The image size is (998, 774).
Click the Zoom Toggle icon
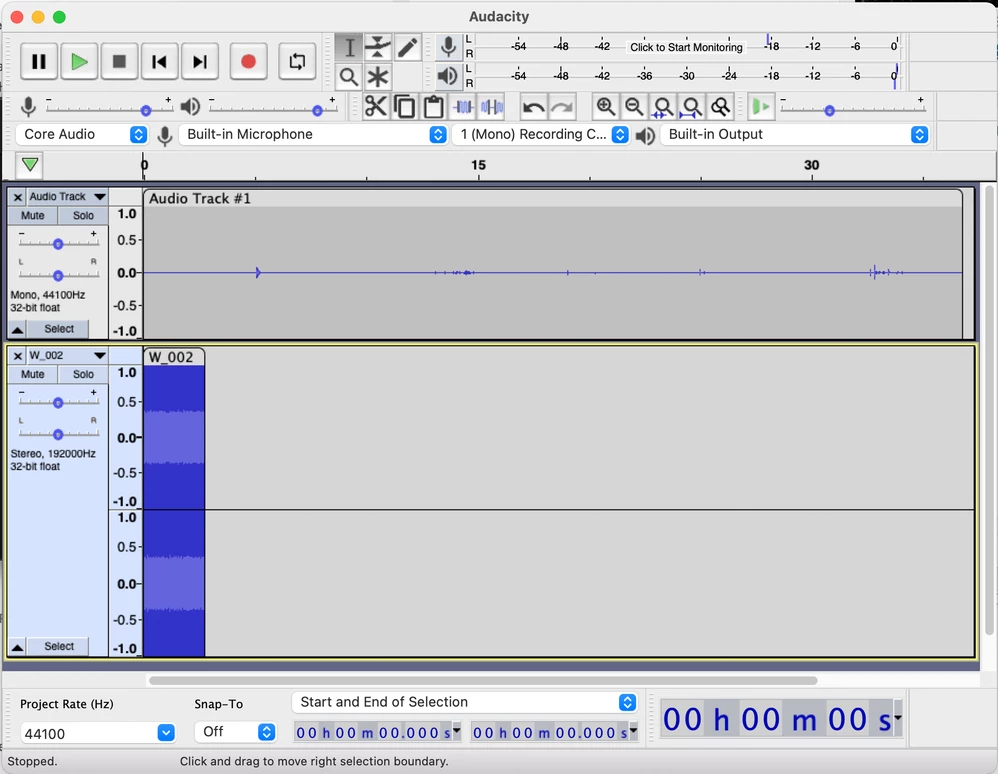720,107
